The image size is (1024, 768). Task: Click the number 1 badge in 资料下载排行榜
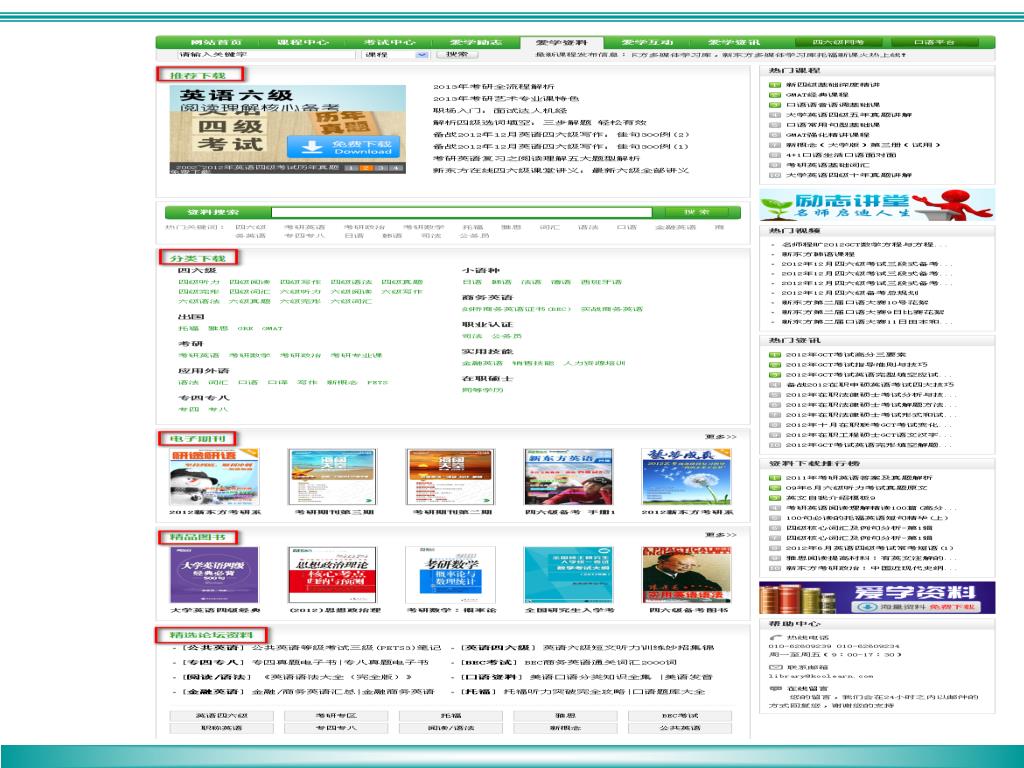[x=775, y=478]
